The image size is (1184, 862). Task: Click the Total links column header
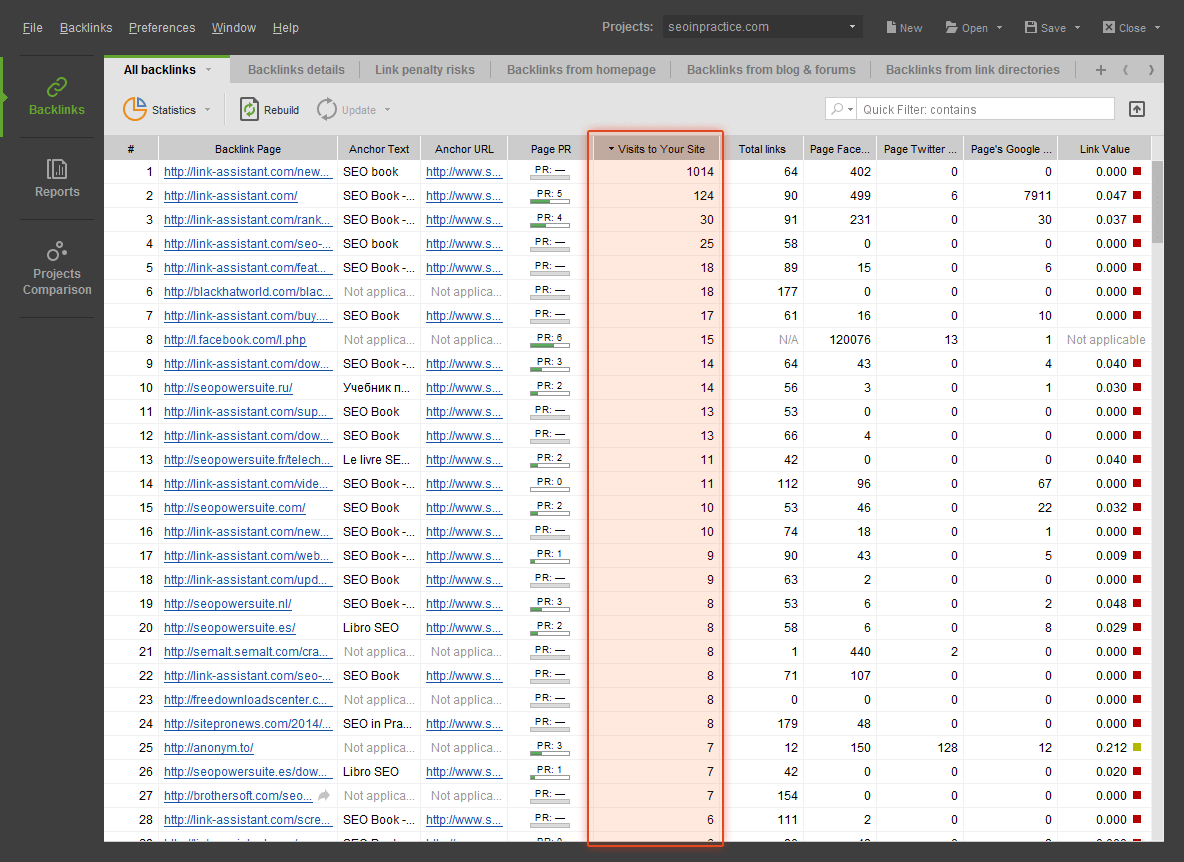(x=762, y=149)
